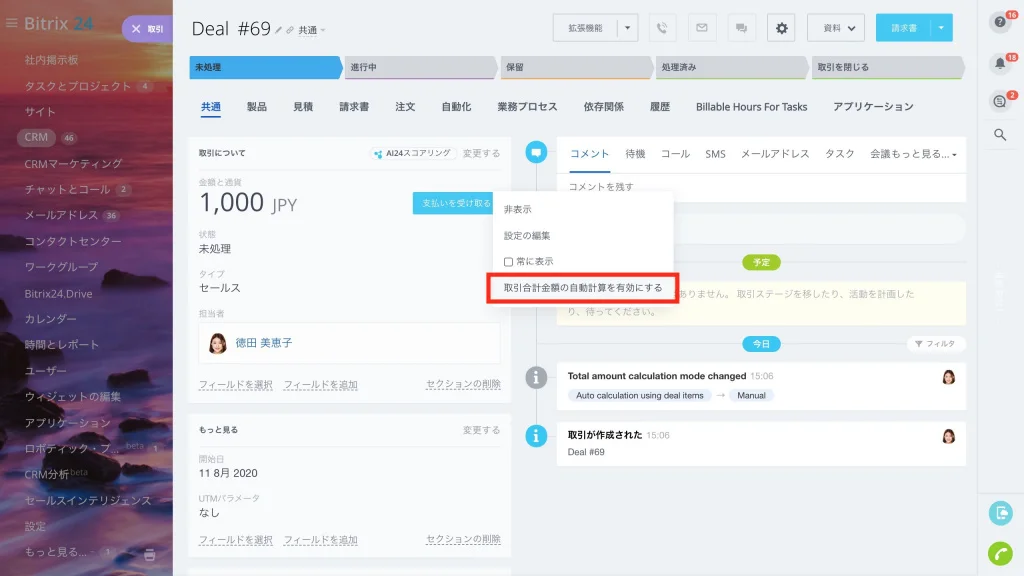Viewport: 1024px width, 576px height.
Task: Click the 支払いを受け取る button
Action: [455, 203]
